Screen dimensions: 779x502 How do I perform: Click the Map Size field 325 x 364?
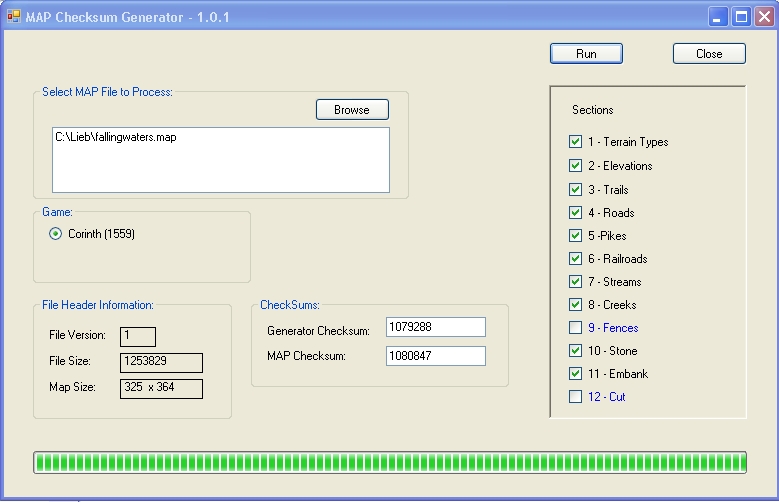161,389
